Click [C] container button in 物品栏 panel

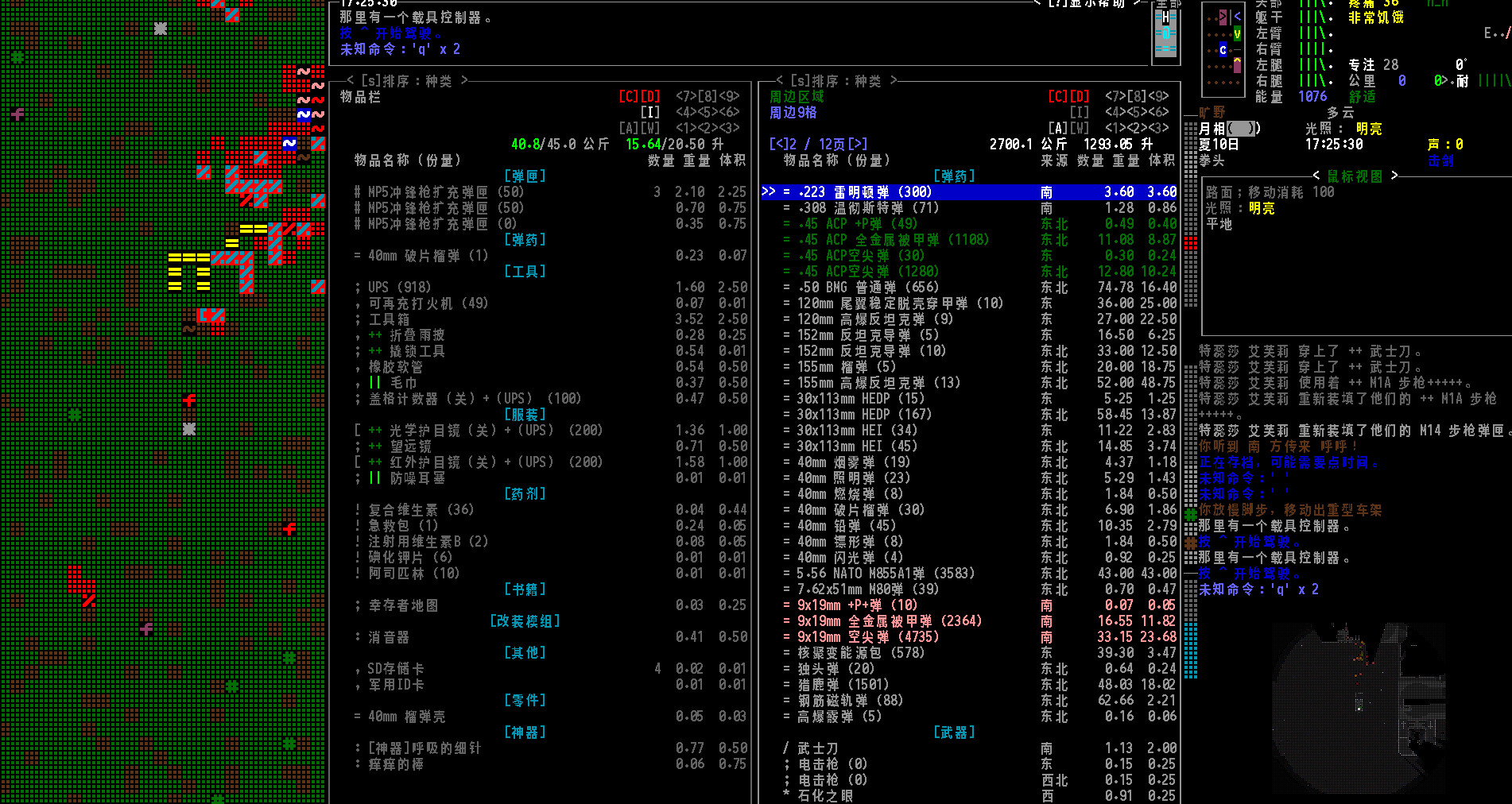[629, 97]
